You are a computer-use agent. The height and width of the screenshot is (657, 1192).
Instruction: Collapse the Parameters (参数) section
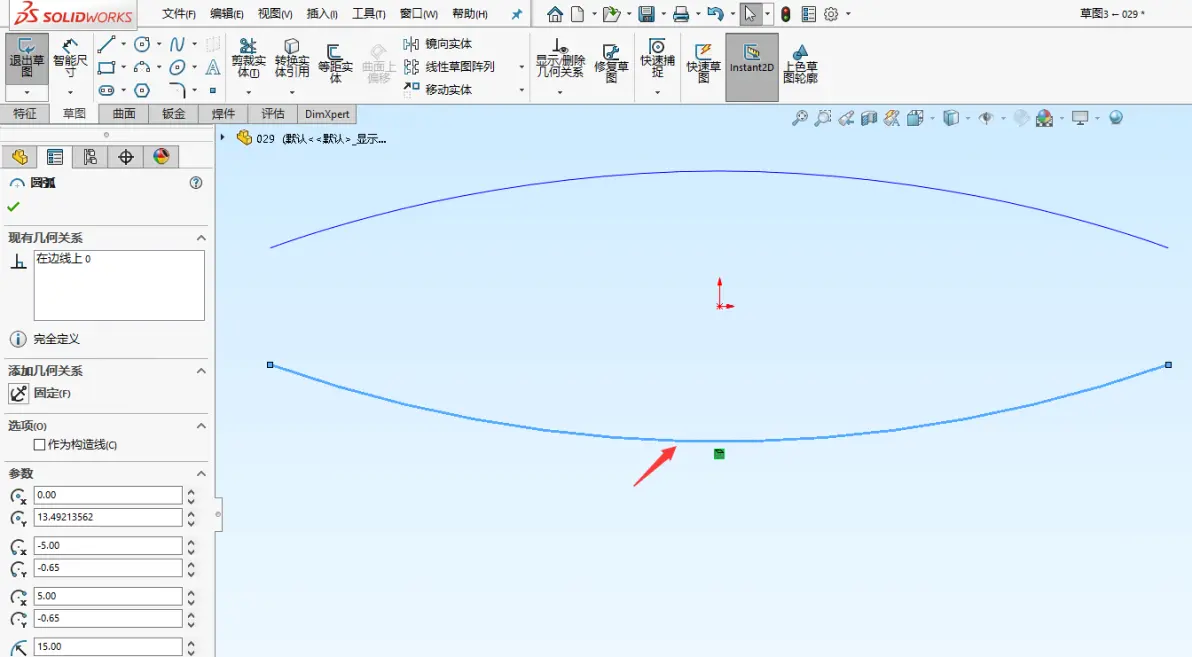(201, 474)
